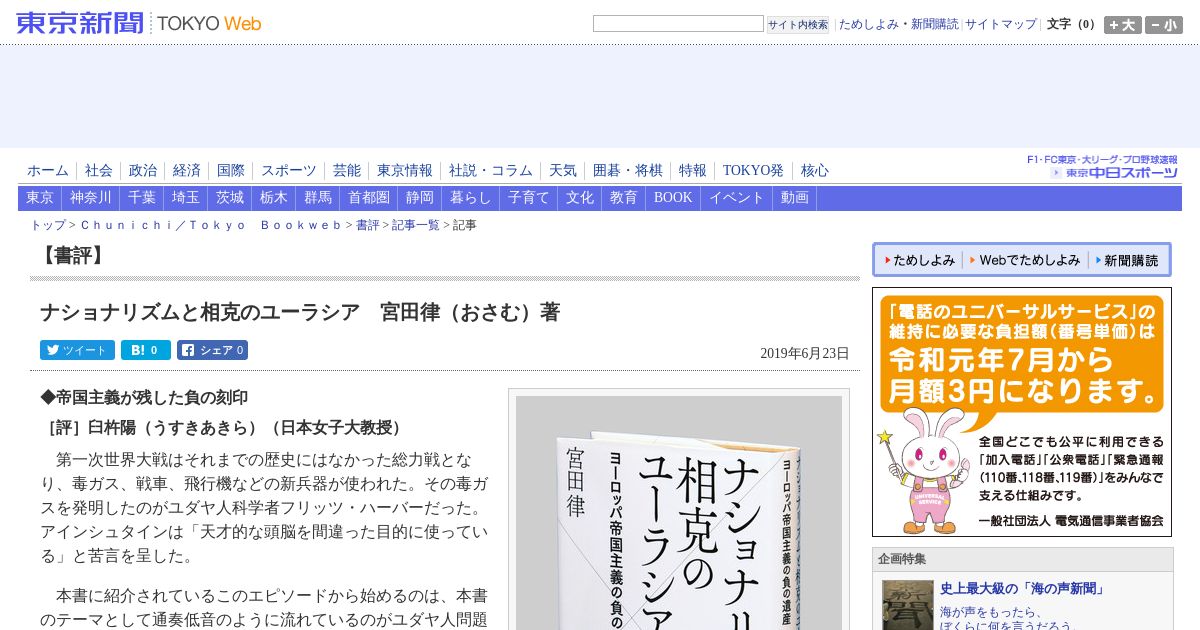The image size is (1200, 630).
Task: Click the article title ナショナリズムと相克のユーラシア
Action: (x=300, y=312)
